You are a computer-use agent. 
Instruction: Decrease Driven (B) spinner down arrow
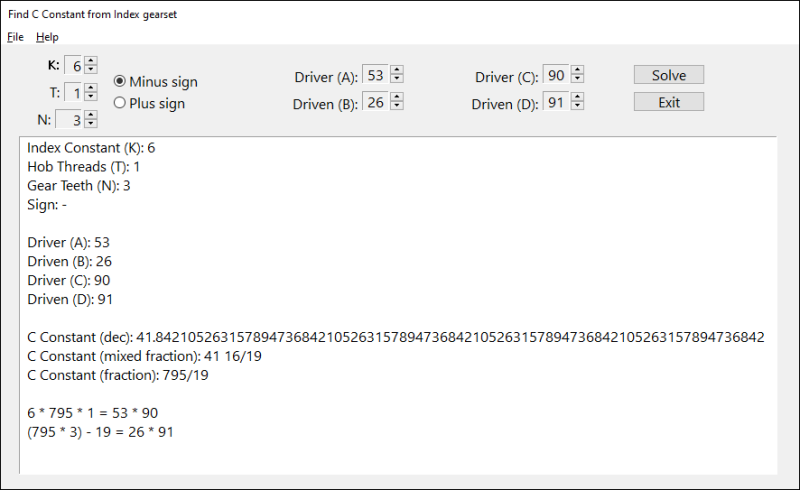(396, 106)
